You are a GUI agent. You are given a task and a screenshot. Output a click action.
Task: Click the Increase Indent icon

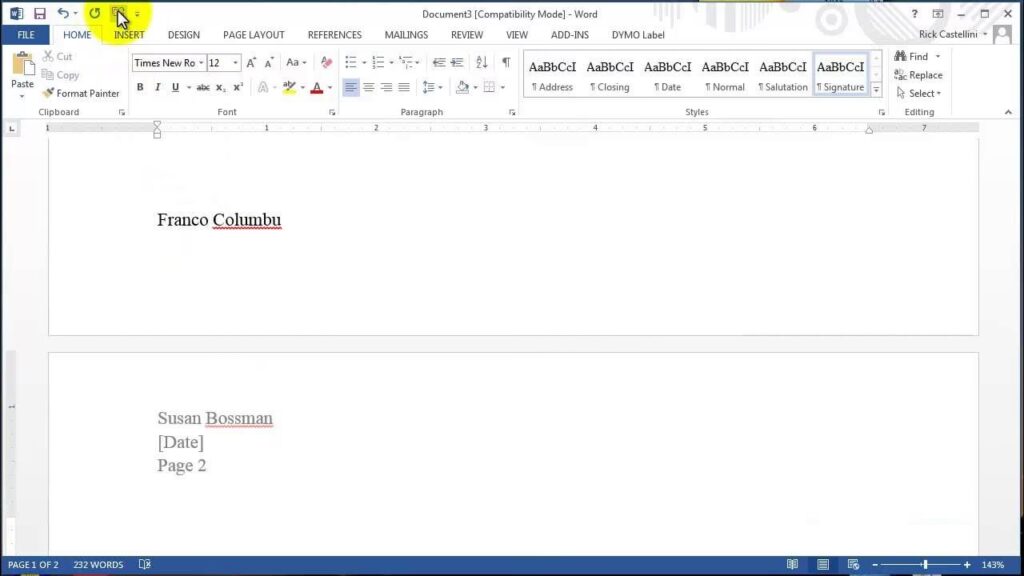point(457,62)
